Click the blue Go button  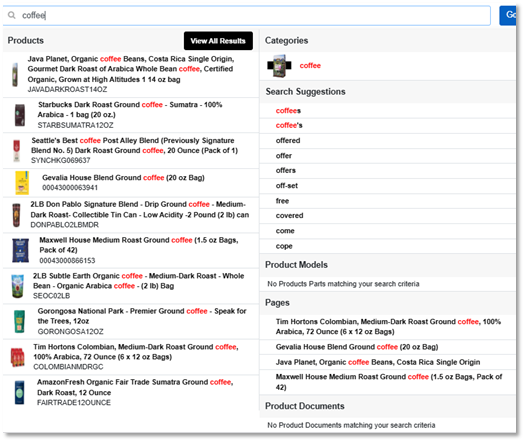508,15
